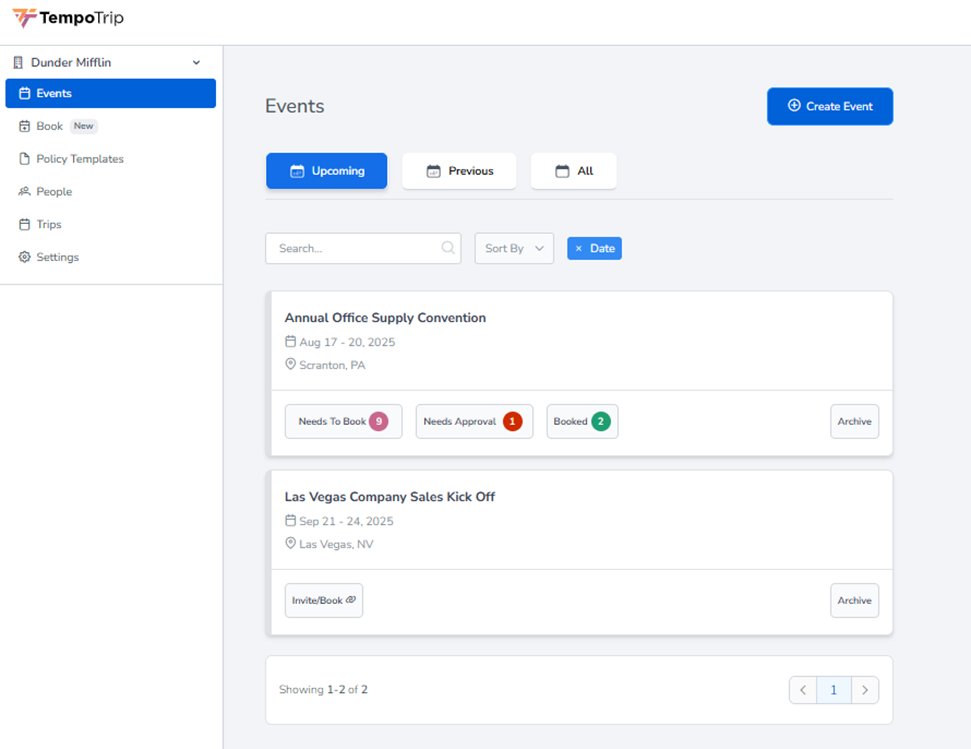Switch to the All events tab
This screenshot has width=971, height=749.
pyautogui.click(x=574, y=171)
